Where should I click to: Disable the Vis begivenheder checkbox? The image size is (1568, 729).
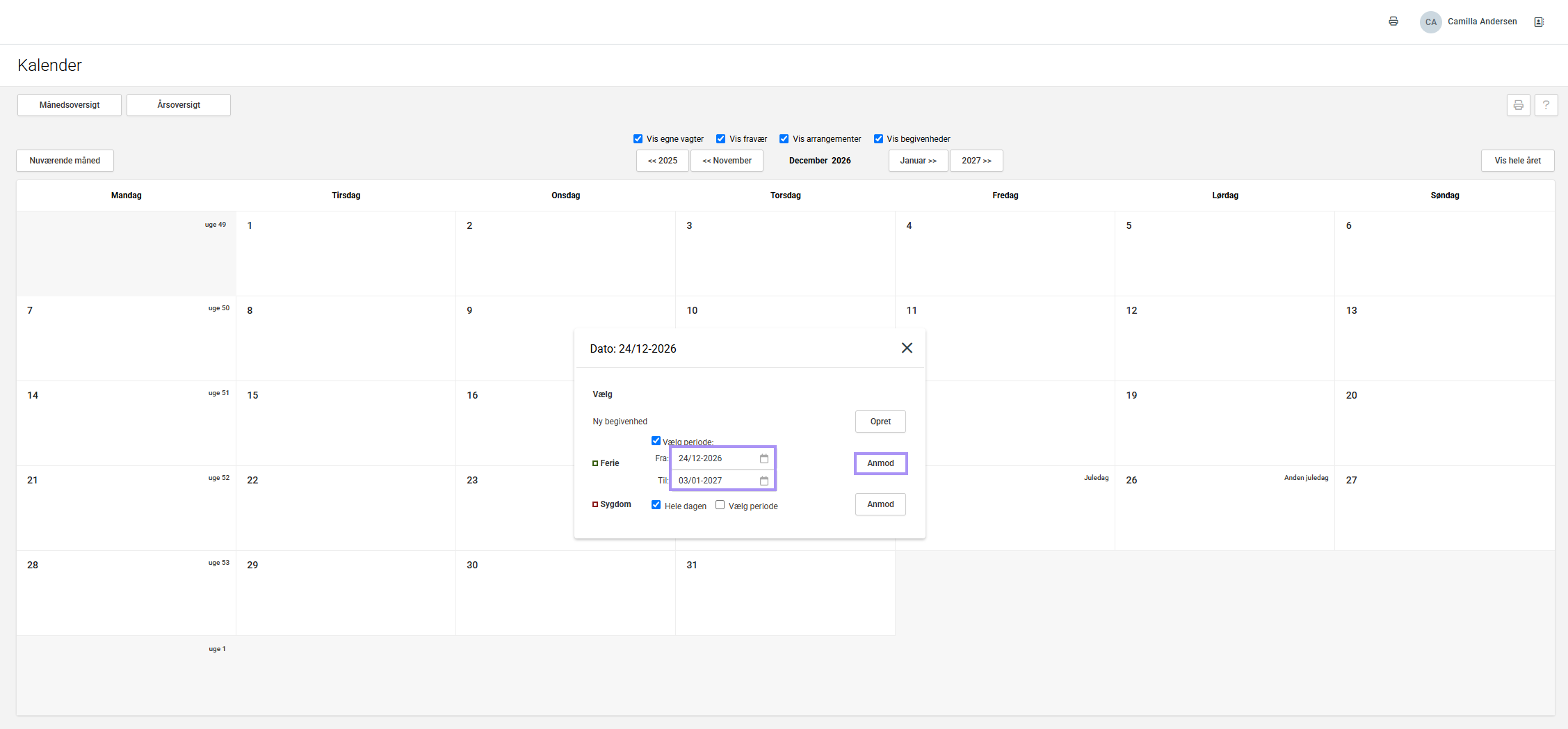point(878,139)
